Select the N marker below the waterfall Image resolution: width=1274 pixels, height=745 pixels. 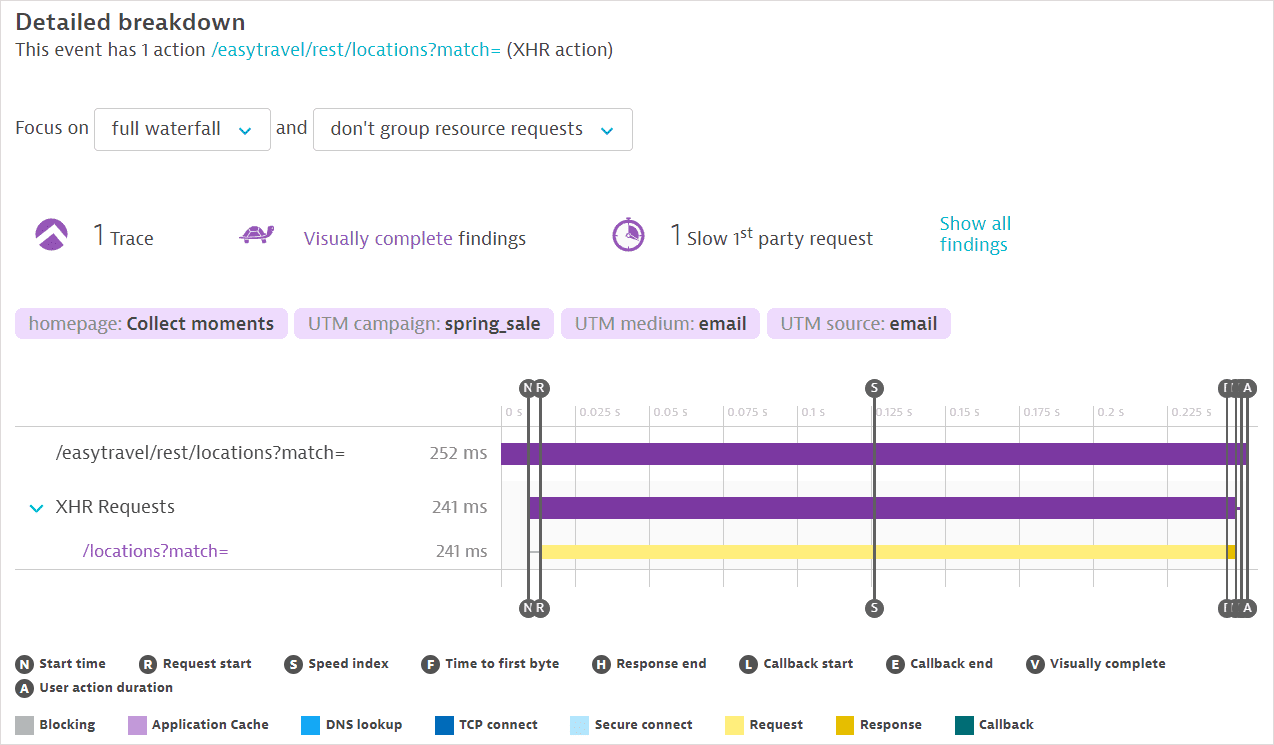(x=527, y=608)
